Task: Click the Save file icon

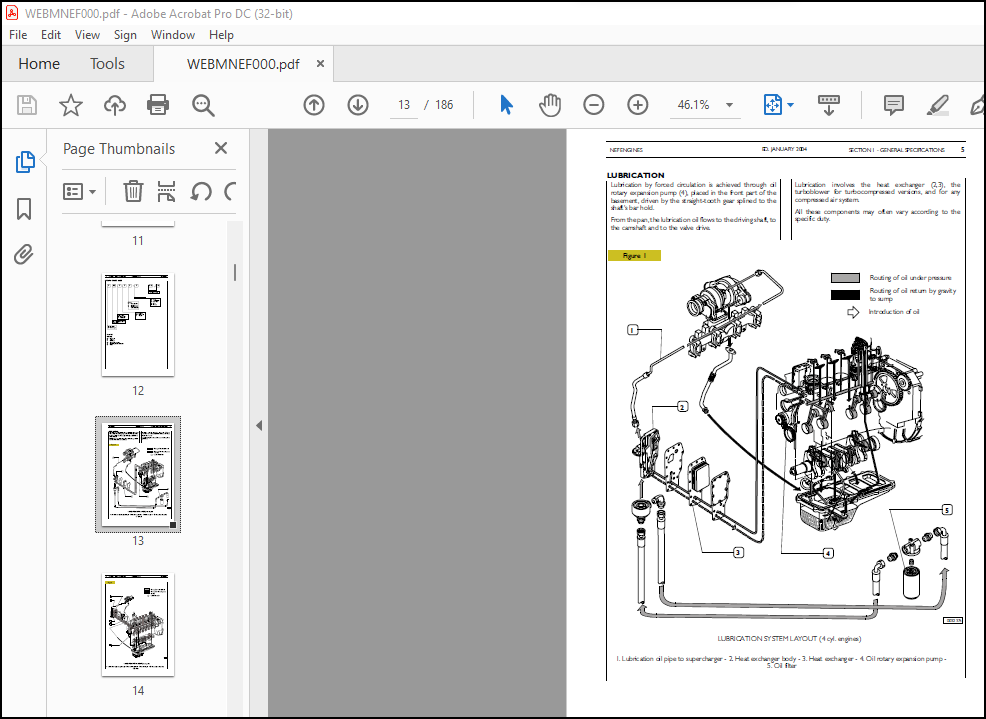Action: click(x=26, y=105)
